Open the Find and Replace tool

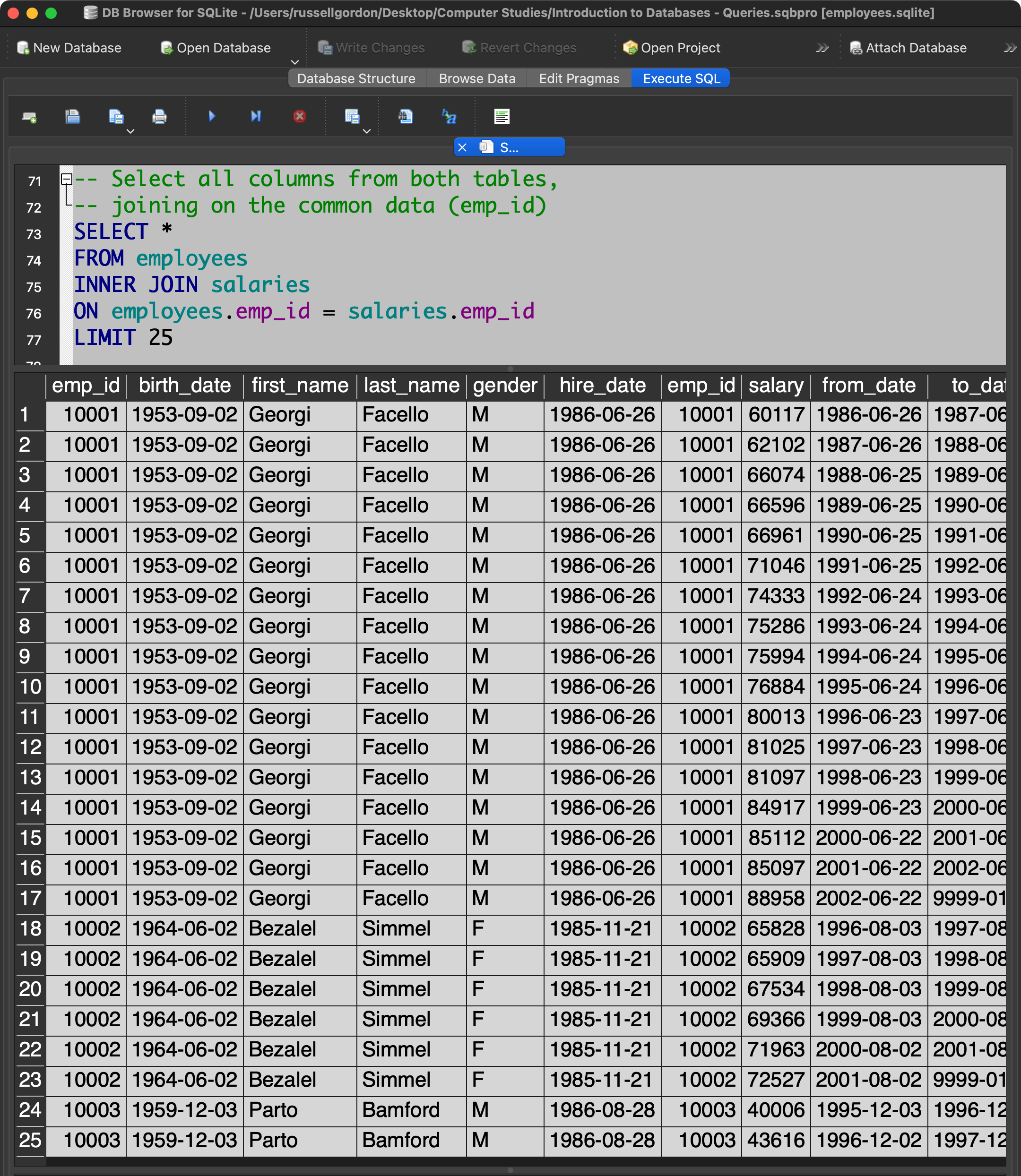tap(449, 117)
